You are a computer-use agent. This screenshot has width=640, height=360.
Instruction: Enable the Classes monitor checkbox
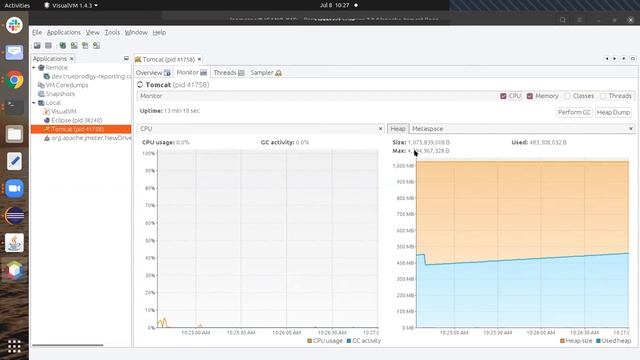coord(567,96)
